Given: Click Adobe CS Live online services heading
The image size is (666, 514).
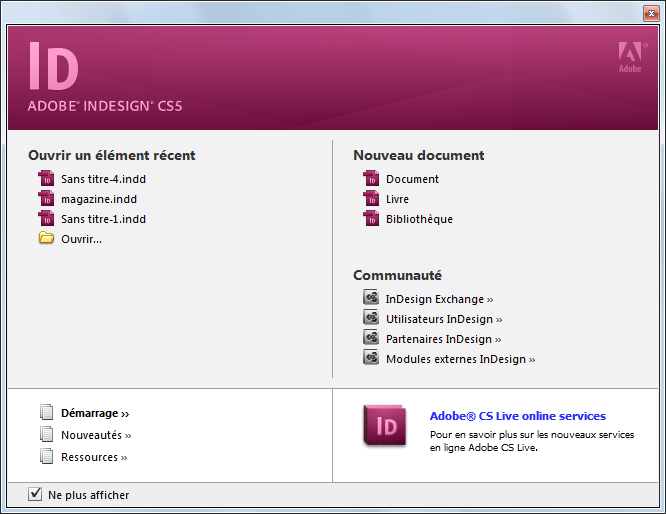Looking at the screenshot, I should (x=518, y=416).
